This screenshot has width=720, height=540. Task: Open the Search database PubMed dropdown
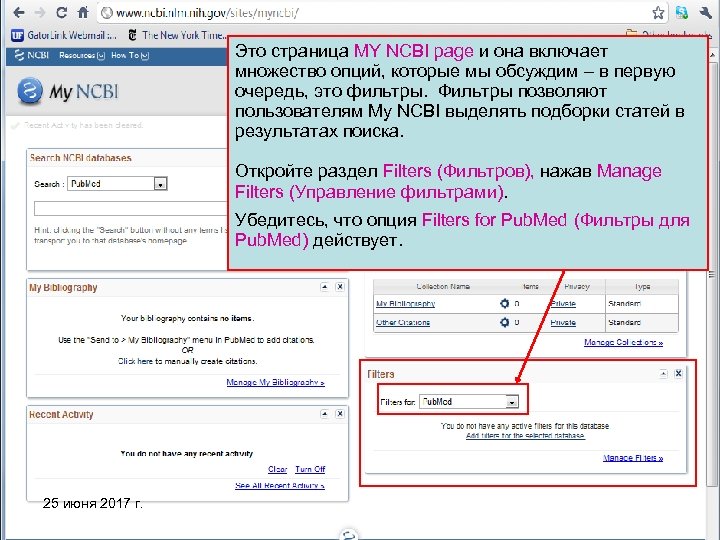117,184
